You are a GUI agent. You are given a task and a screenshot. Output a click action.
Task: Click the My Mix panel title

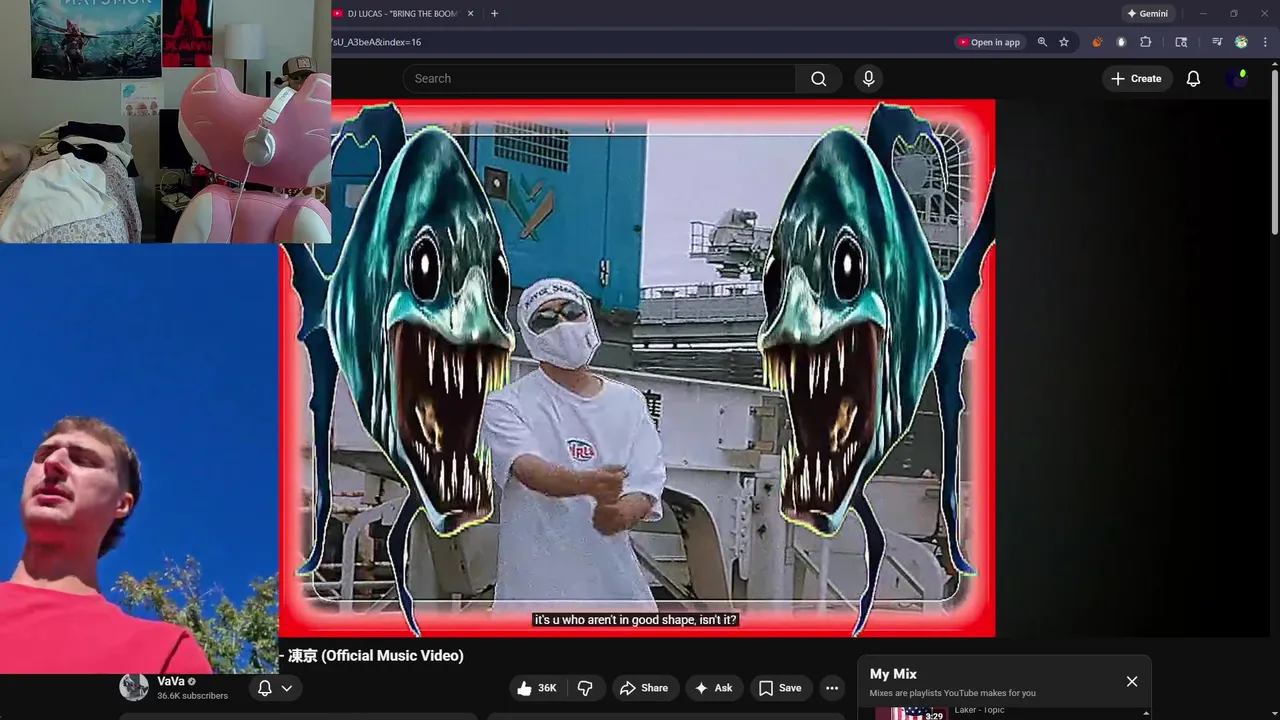pos(893,674)
